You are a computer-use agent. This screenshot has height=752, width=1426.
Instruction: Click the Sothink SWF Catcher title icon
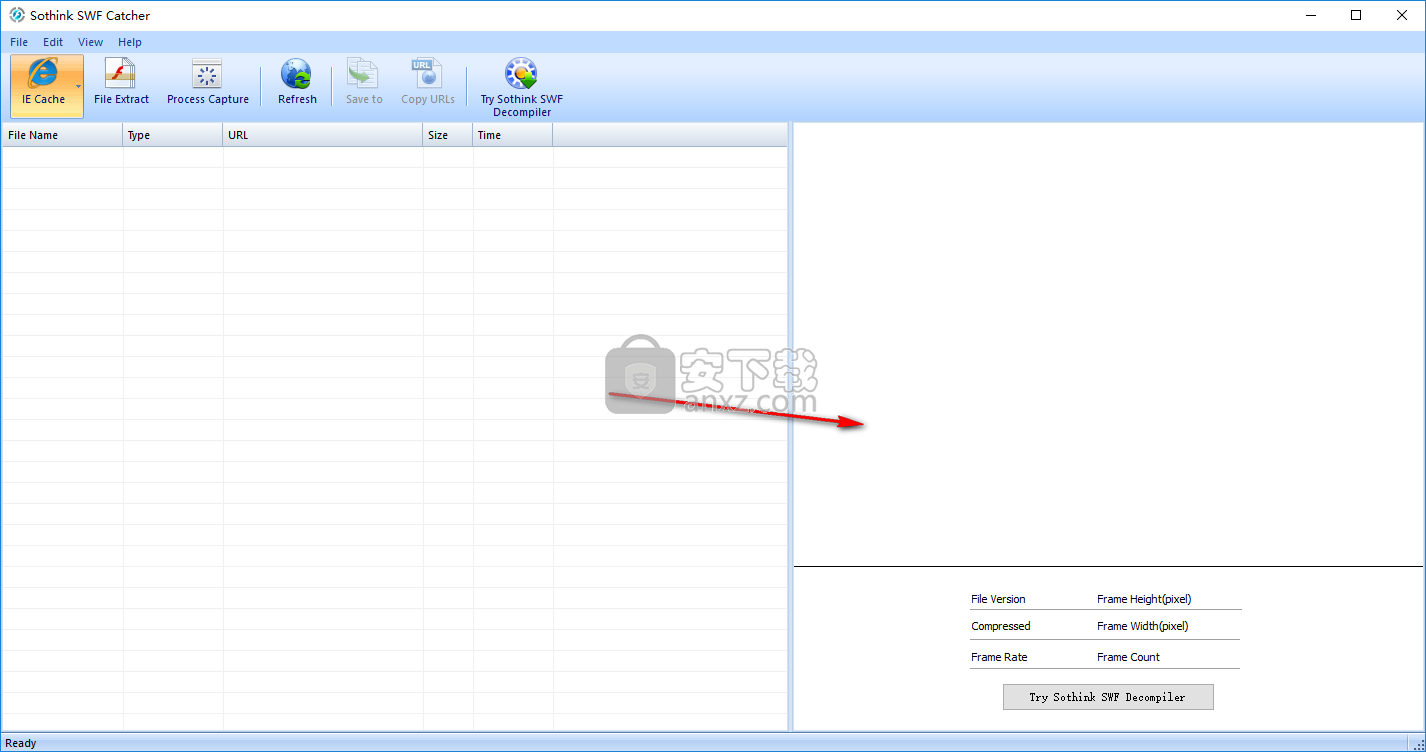(x=16, y=15)
